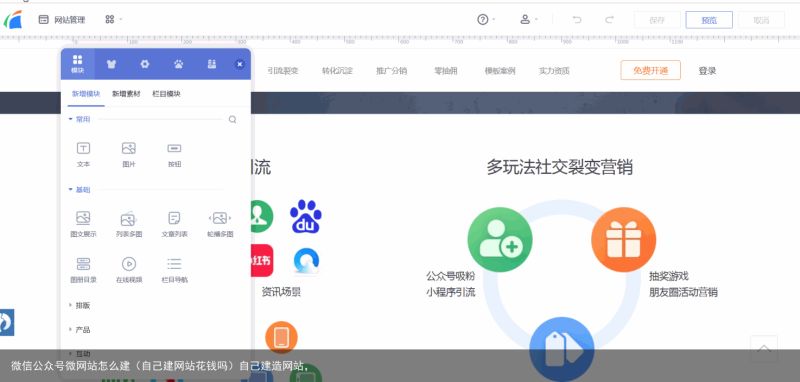
Task: Click the 多玩法社交裂变营销 heading
Action: click(559, 167)
